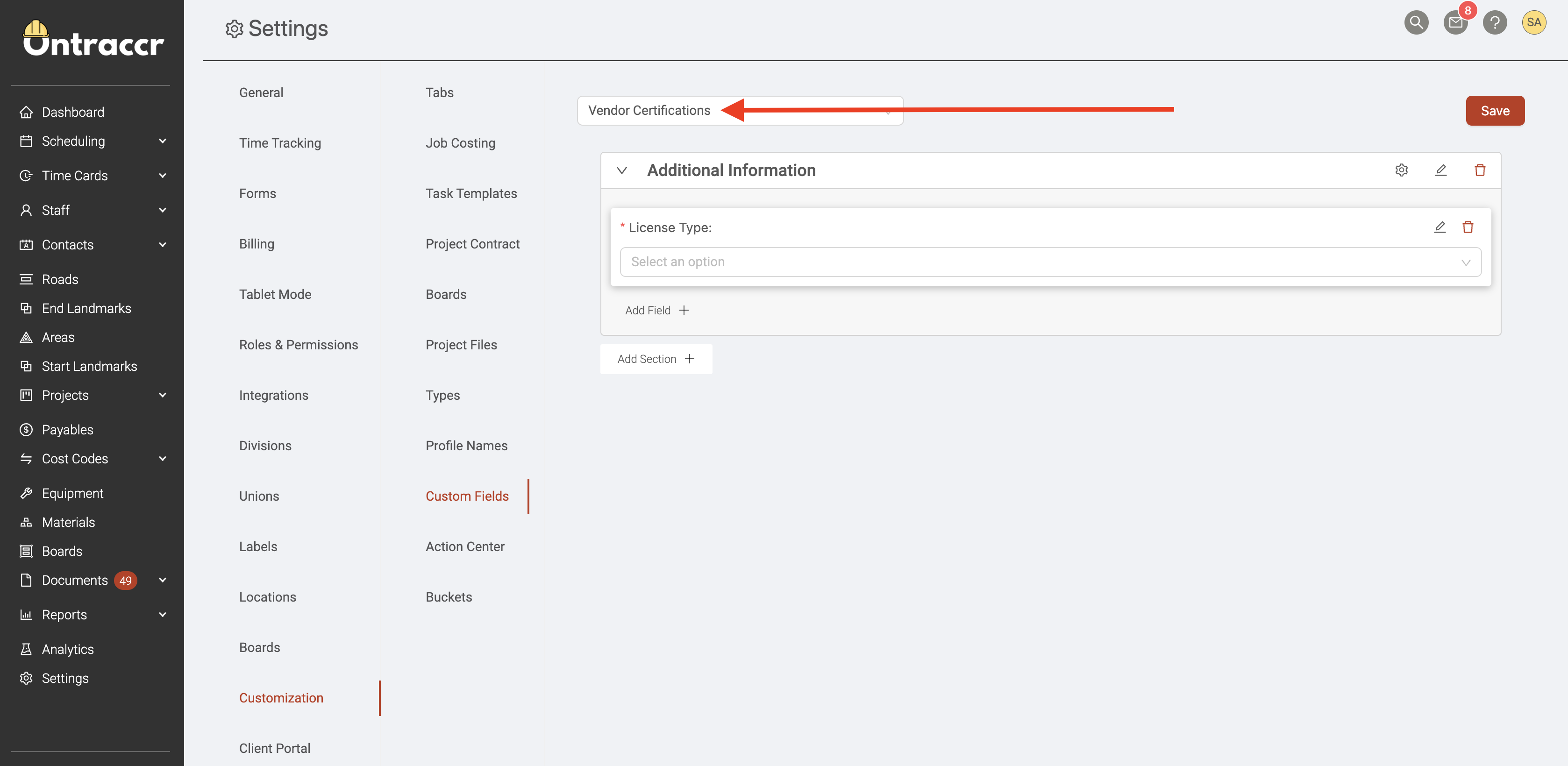Expand Documents menu chevron

pos(163,580)
